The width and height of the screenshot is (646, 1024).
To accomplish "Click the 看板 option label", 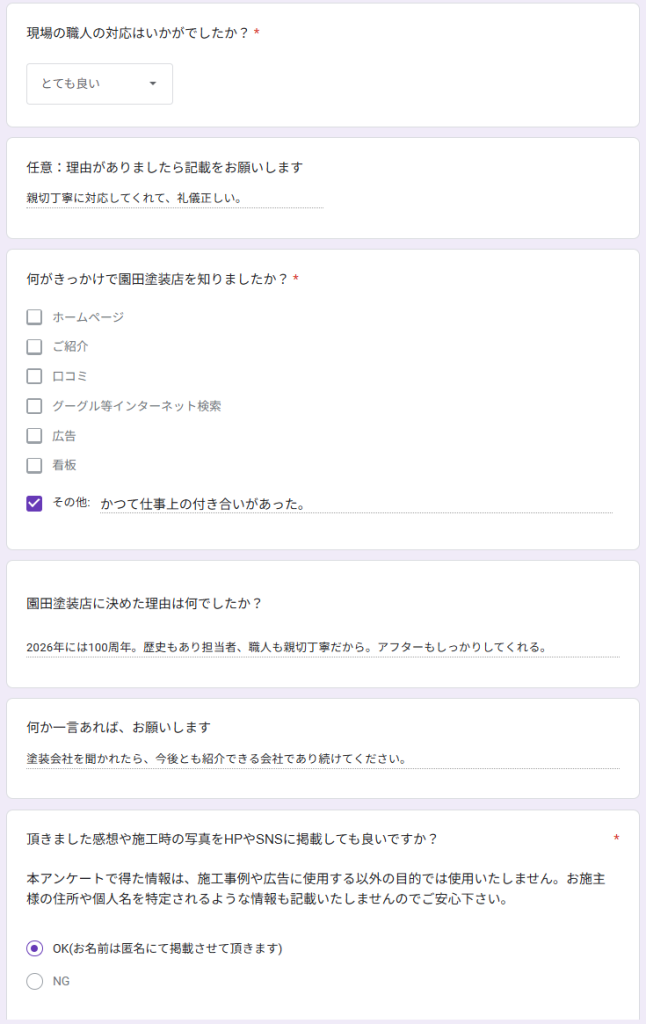I will pos(64,465).
